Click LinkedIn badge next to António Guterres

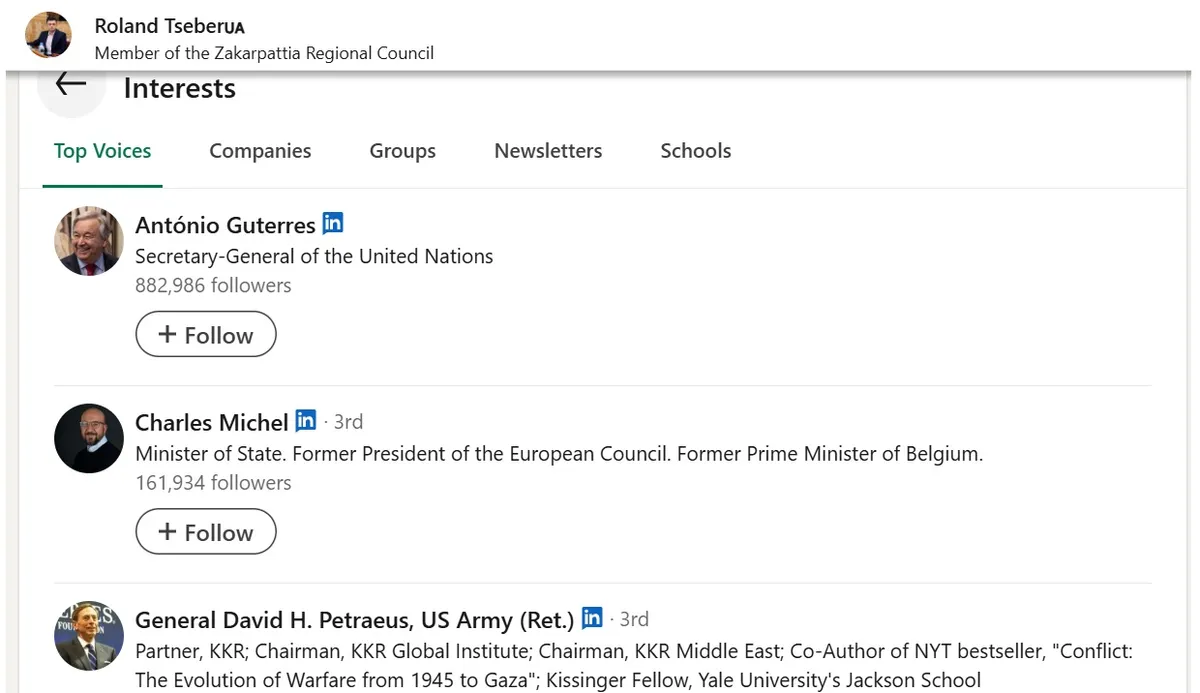[x=333, y=223]
